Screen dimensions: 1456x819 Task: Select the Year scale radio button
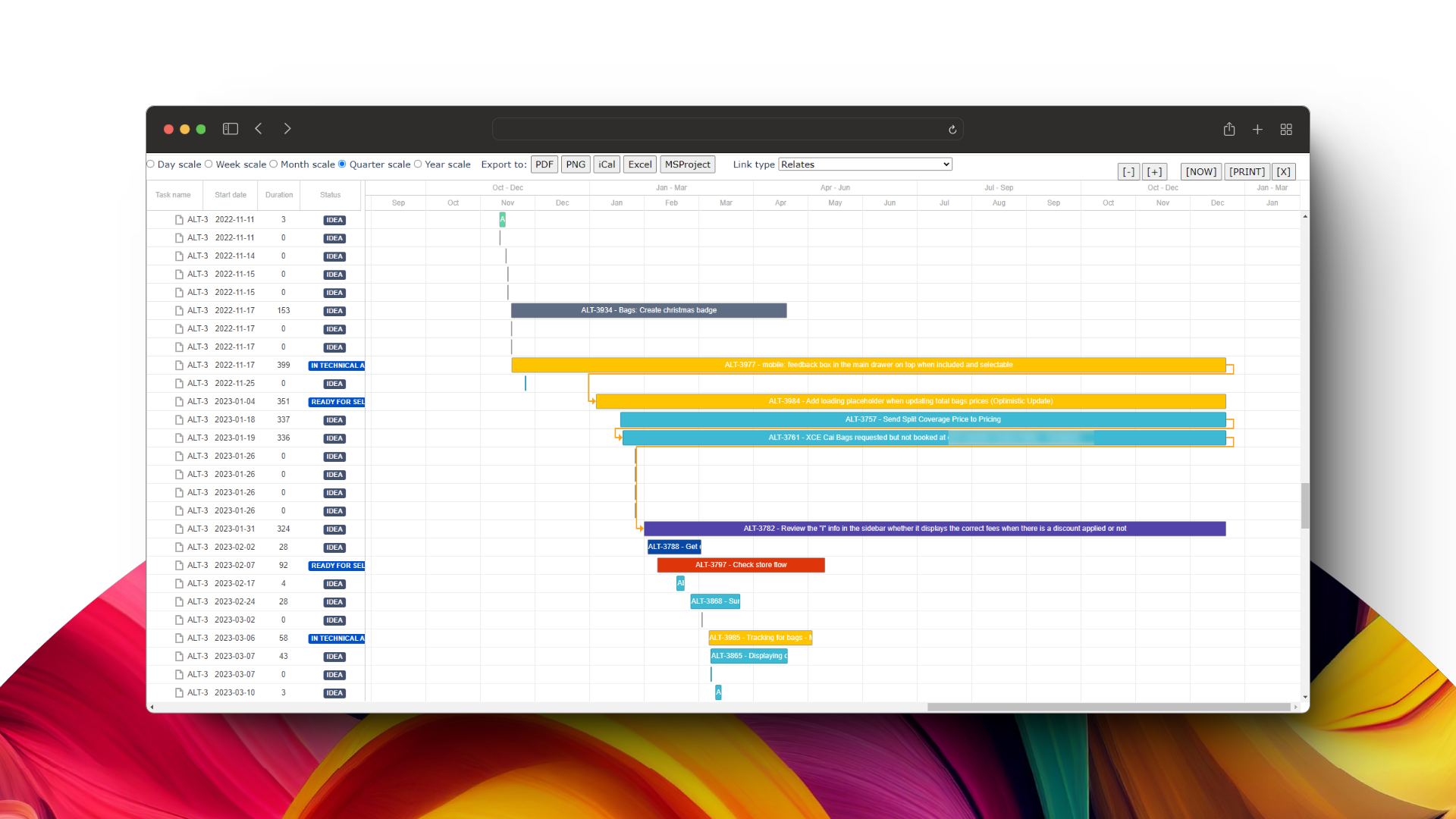pyautogui.click(x=418, y=164)
